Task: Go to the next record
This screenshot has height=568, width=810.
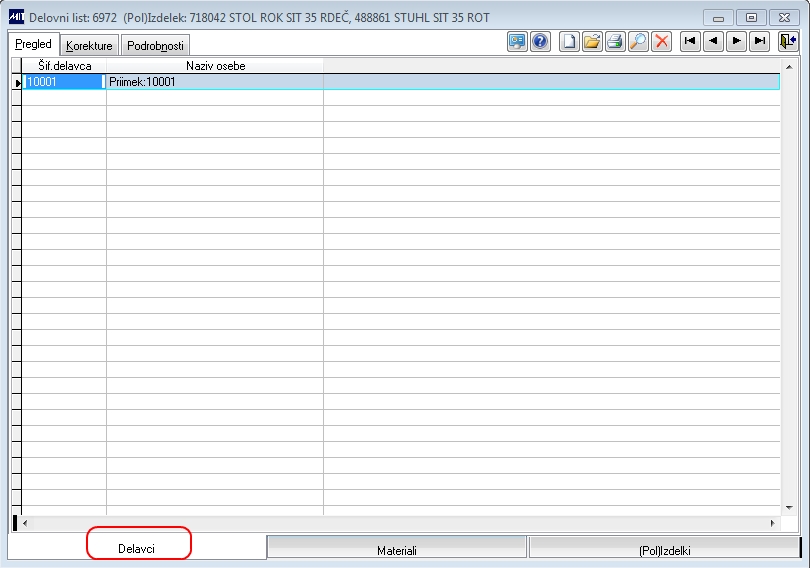Action: coord(737,42)
